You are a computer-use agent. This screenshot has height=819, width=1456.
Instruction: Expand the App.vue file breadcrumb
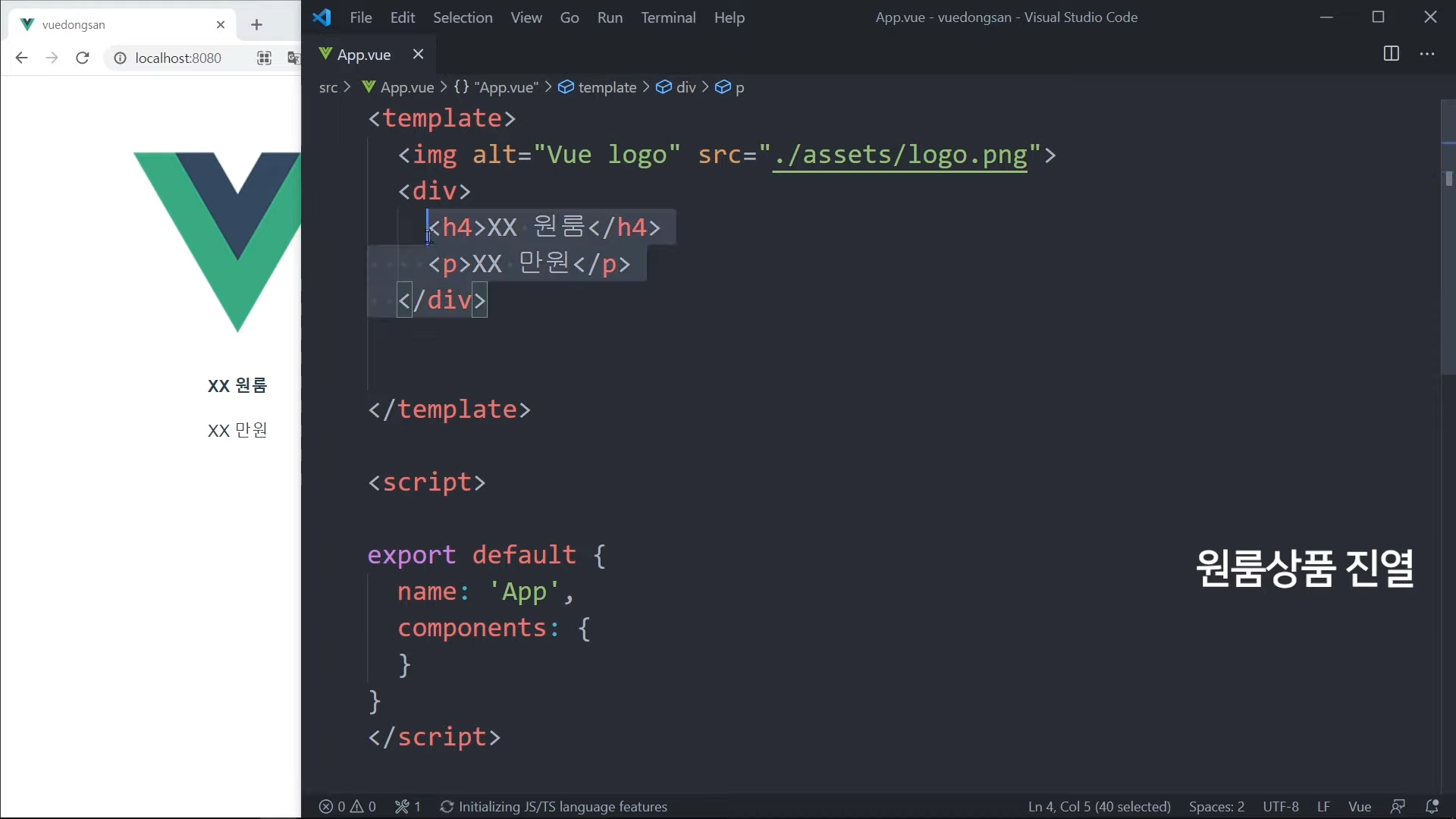[406, 87]
